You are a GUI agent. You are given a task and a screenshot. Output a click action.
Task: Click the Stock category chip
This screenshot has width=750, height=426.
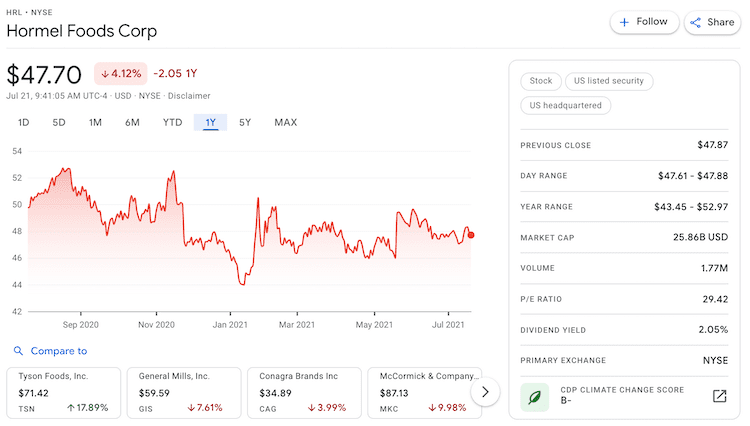click(x=540, y=81)
